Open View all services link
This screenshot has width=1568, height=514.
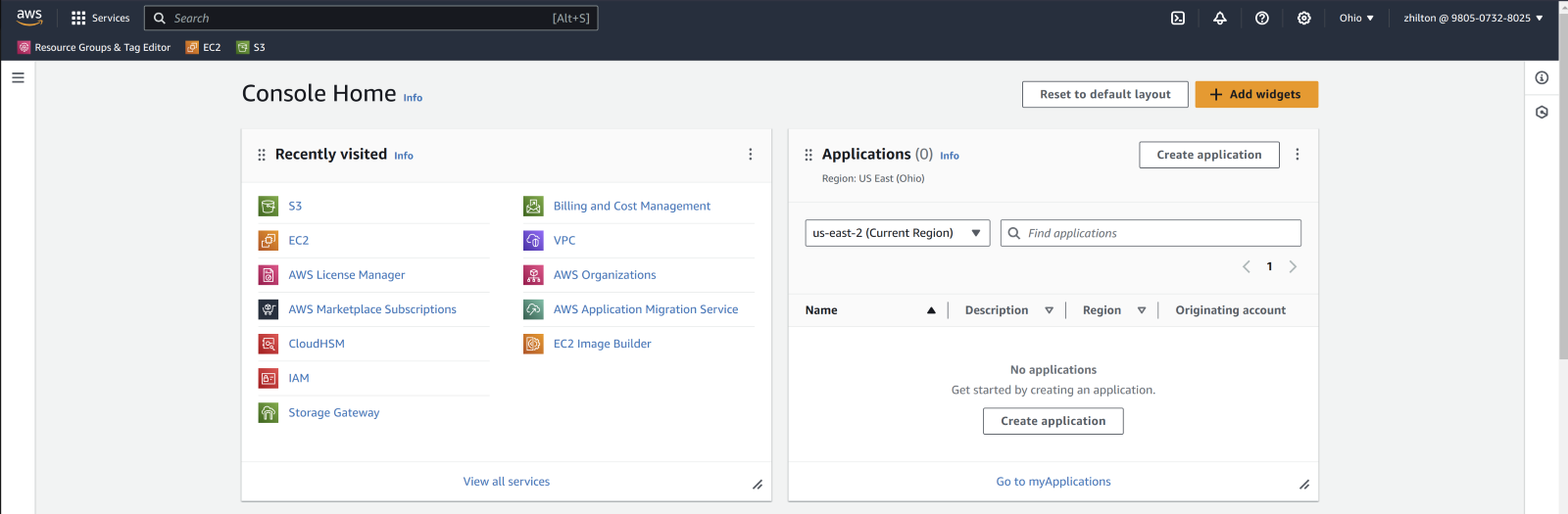[507, 482]
